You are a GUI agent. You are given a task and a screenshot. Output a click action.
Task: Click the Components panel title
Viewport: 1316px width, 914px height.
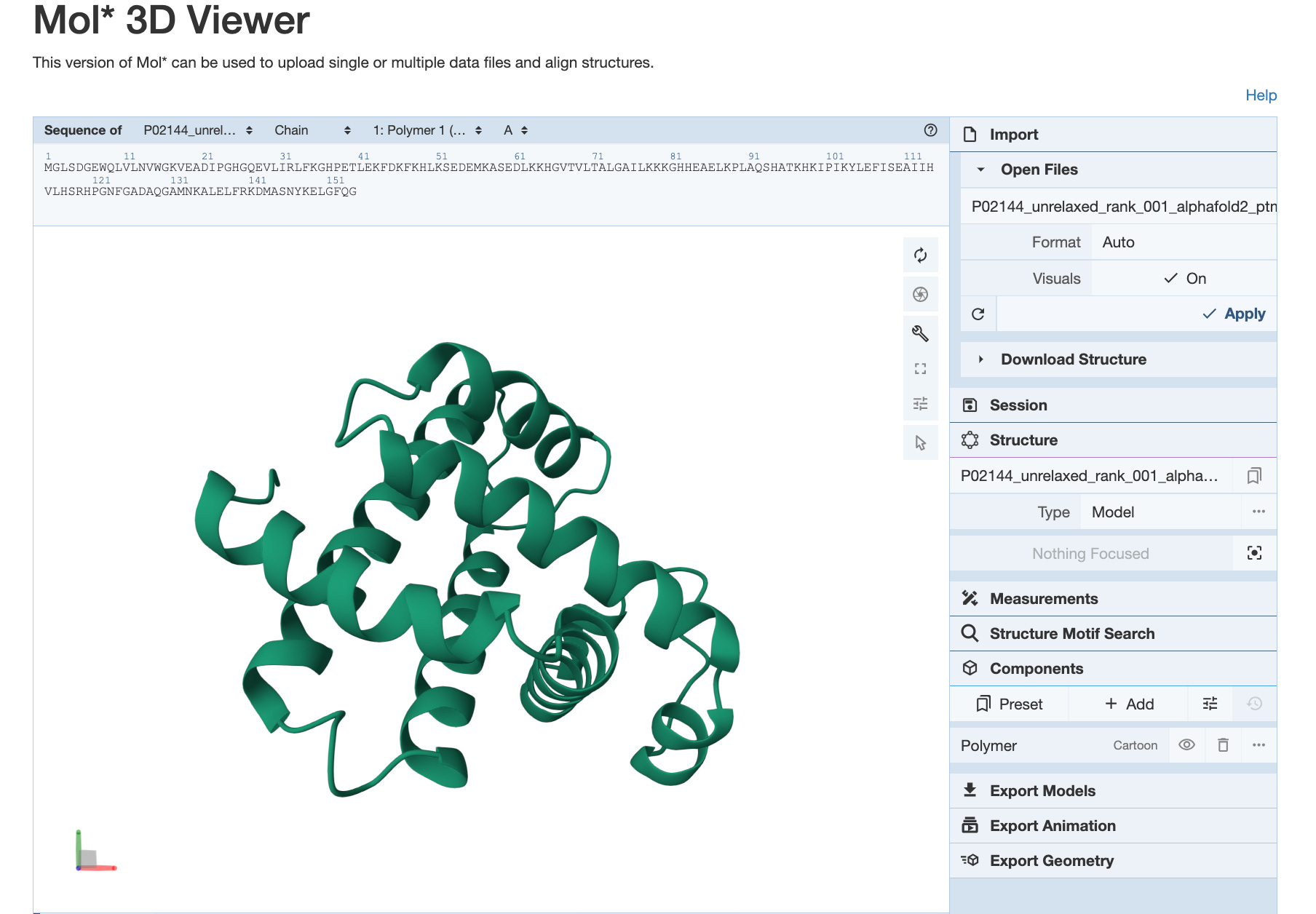(x=1036, y=669)
